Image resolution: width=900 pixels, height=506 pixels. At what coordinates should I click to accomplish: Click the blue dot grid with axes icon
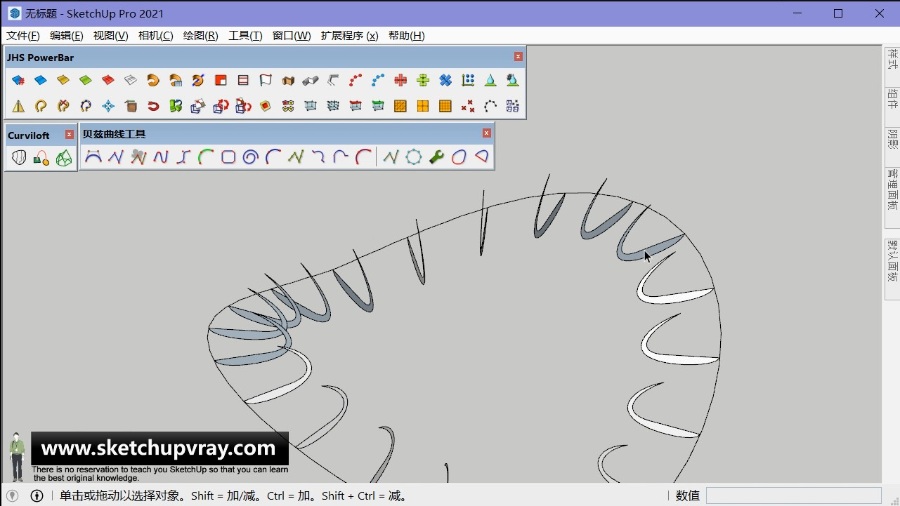[x=468, y=80]
